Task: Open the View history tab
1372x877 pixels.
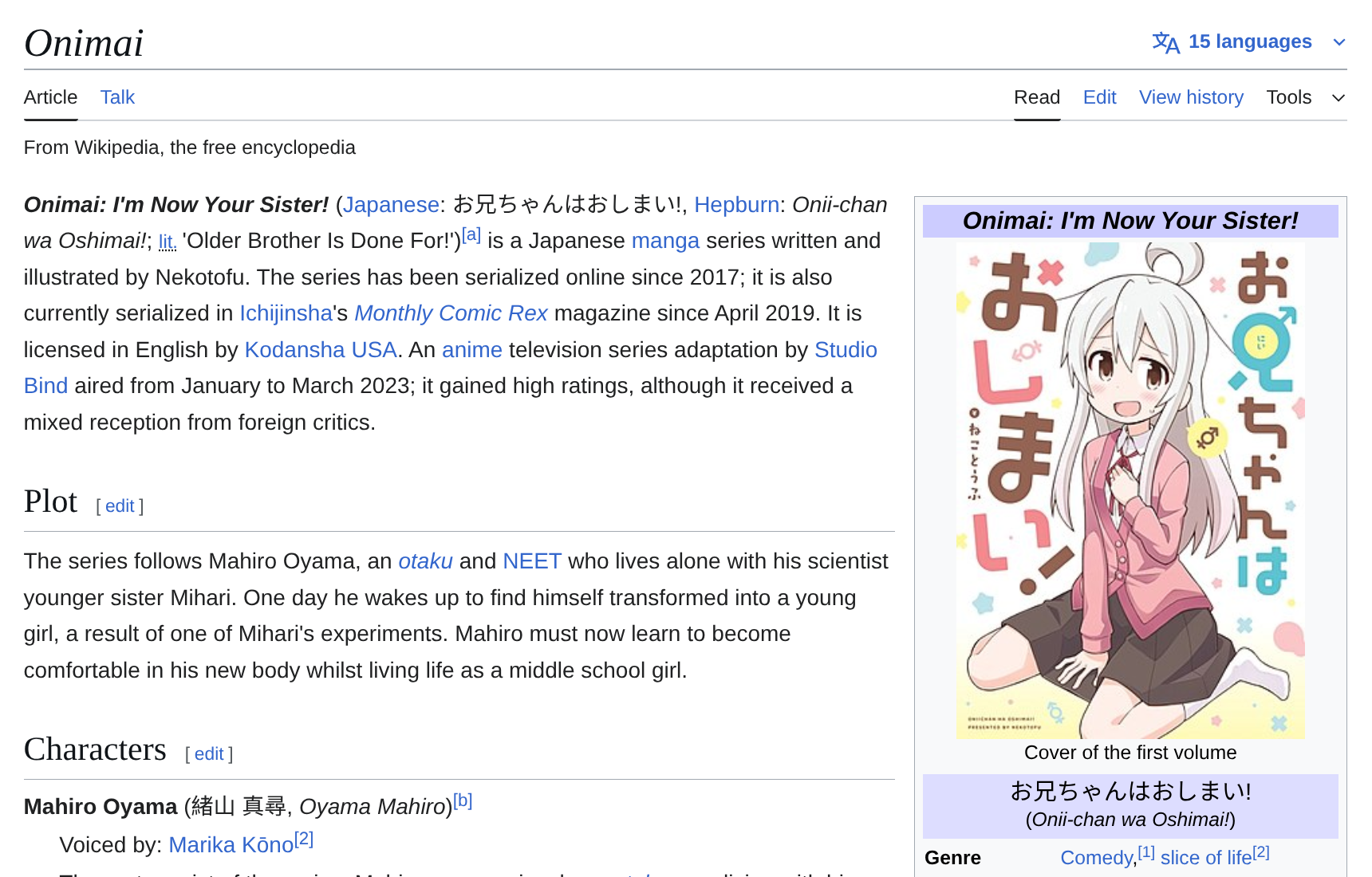Action: tap(1191, 97)
